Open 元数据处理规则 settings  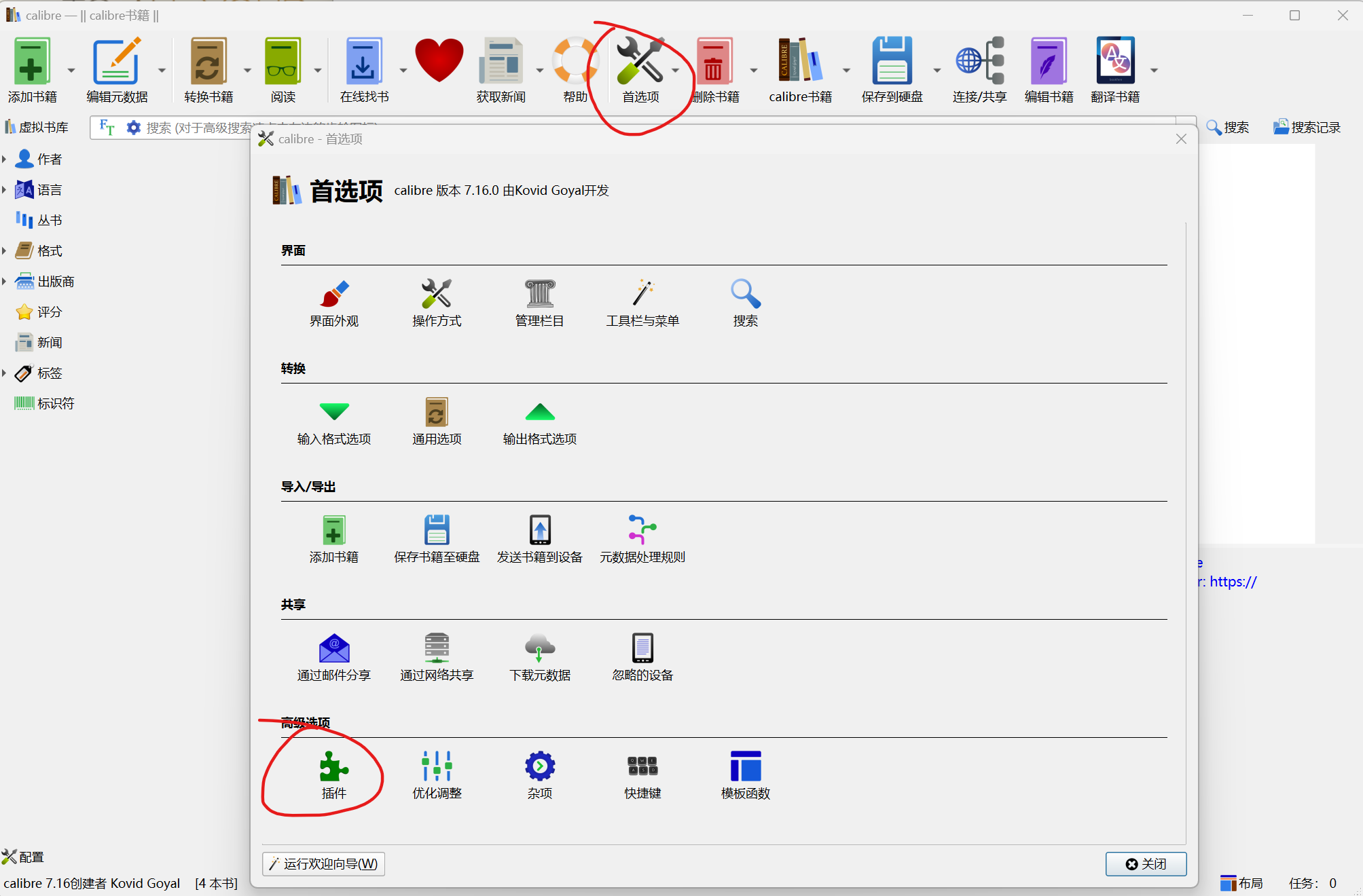pyautogui.click(x=642, y=540)
